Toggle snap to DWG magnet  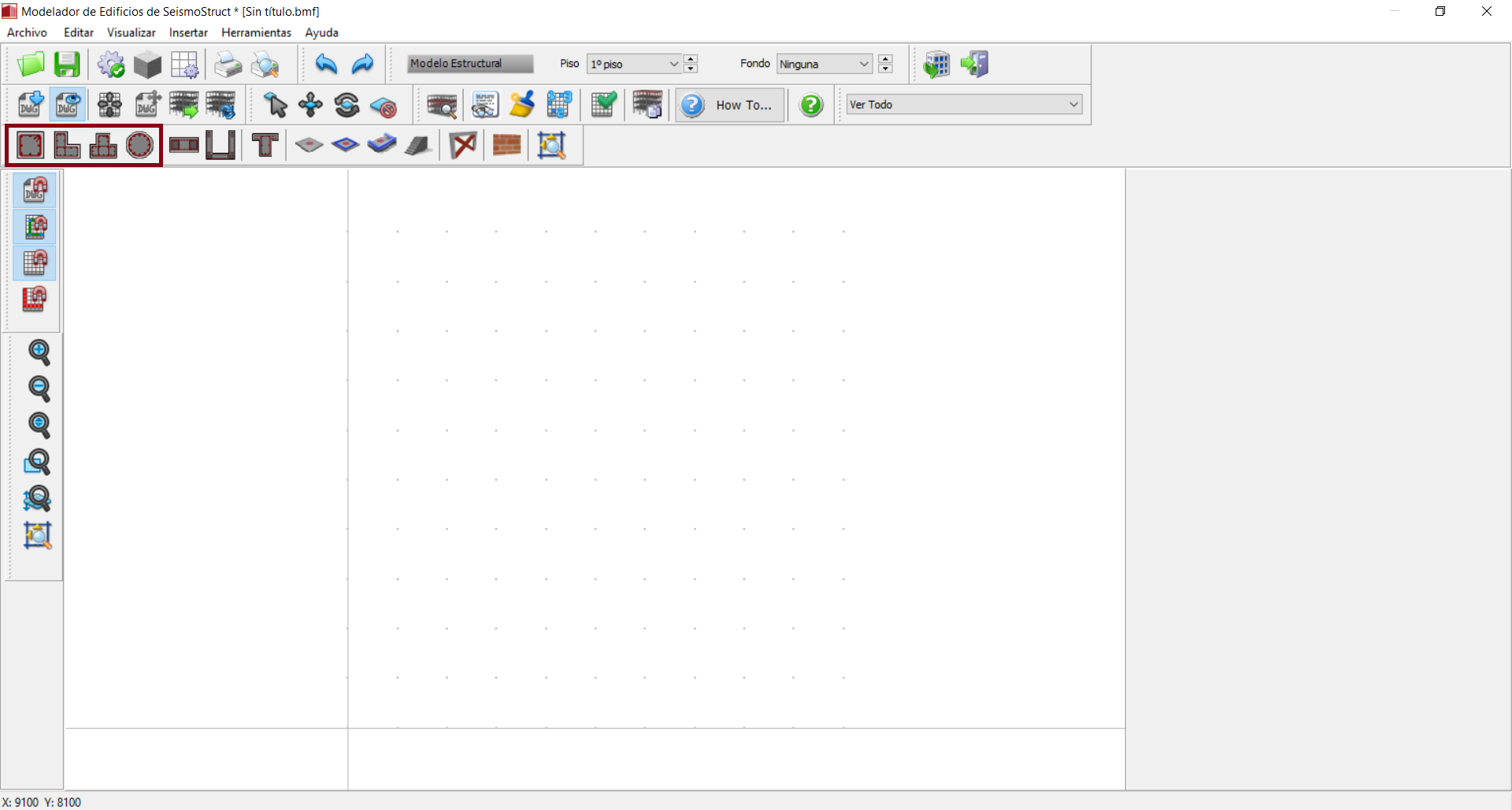[35, 190]
